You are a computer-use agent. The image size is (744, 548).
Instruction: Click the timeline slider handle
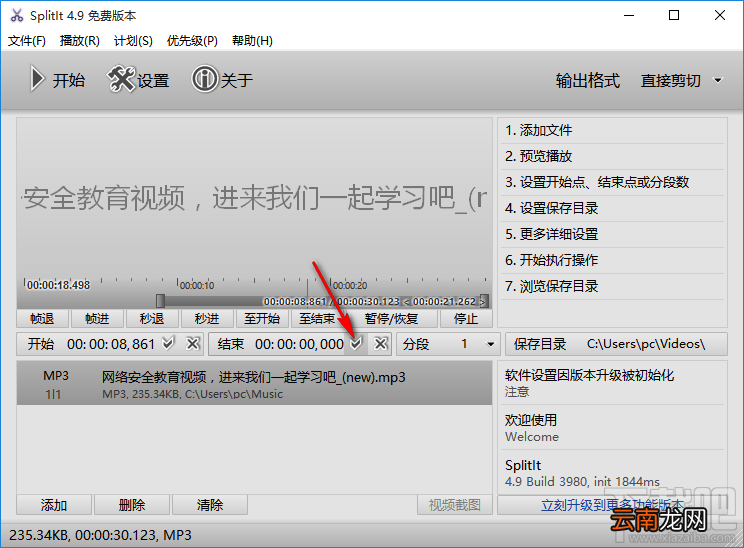tap(160, 301)
